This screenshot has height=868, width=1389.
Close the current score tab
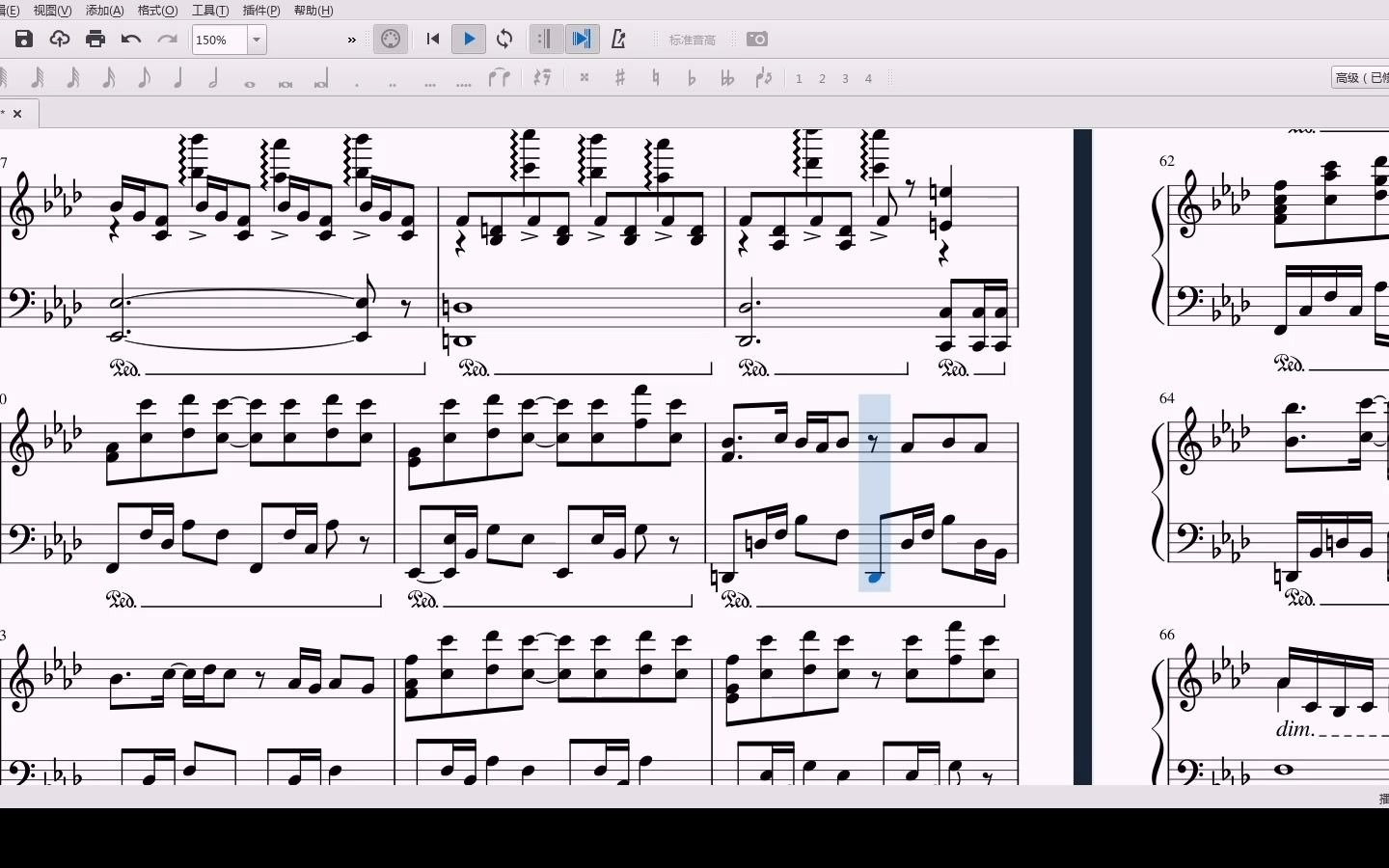[17, 114]
